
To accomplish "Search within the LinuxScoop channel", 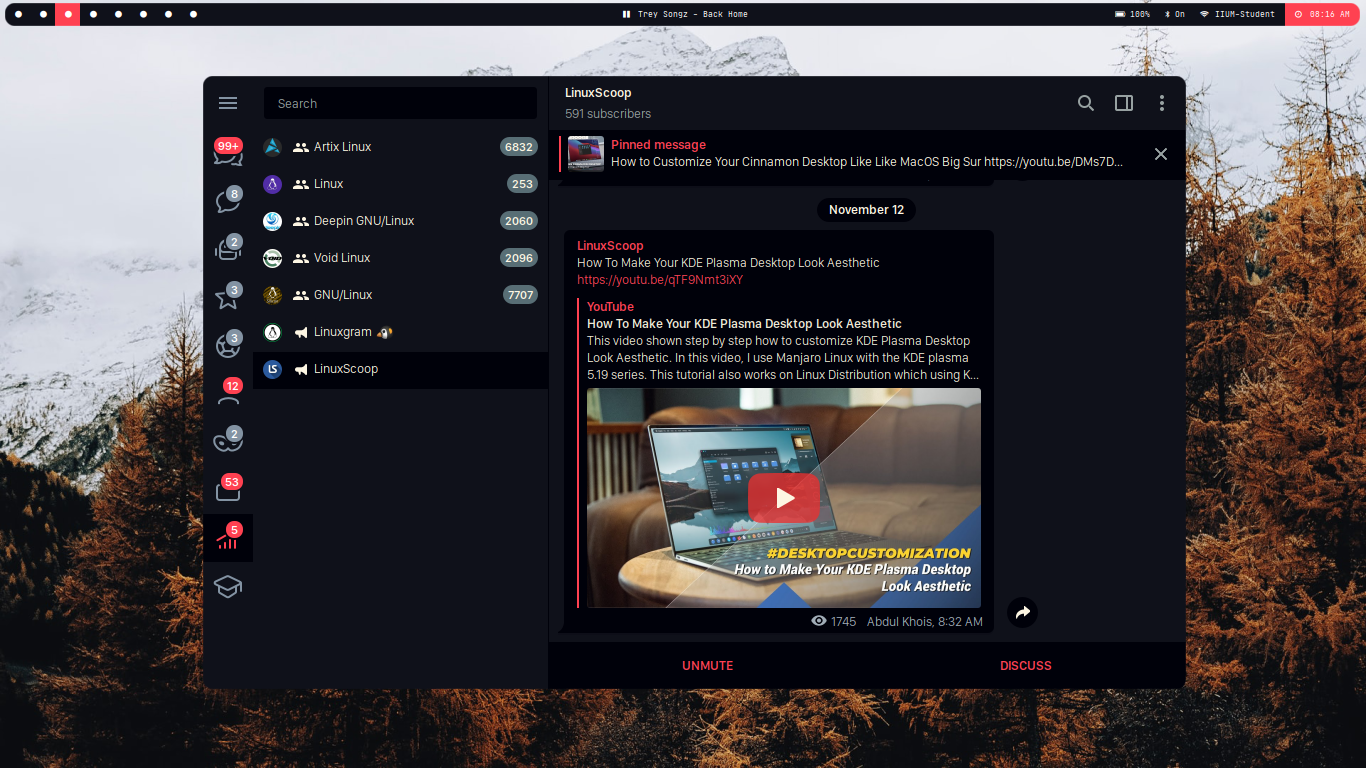I will [x=1085, y=103].
